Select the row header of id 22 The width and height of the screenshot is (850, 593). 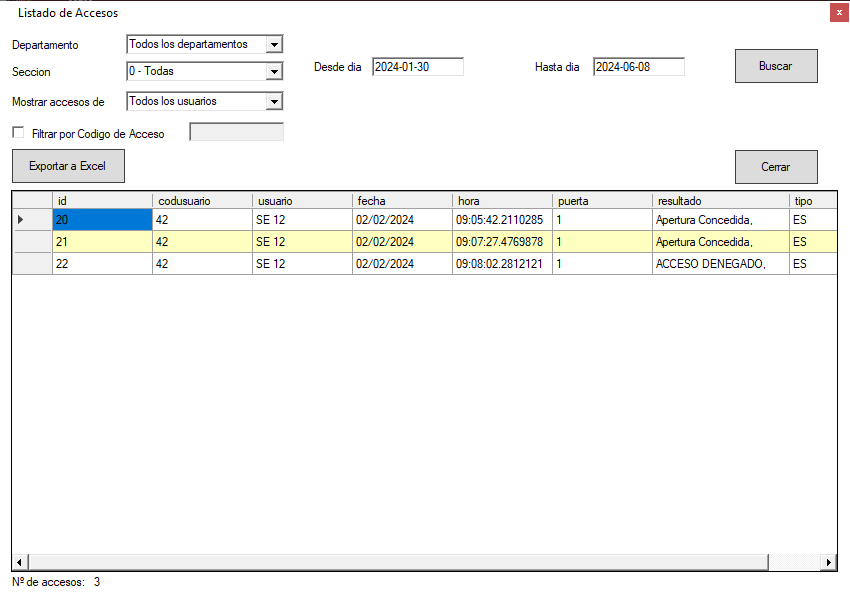click(32, 263)
